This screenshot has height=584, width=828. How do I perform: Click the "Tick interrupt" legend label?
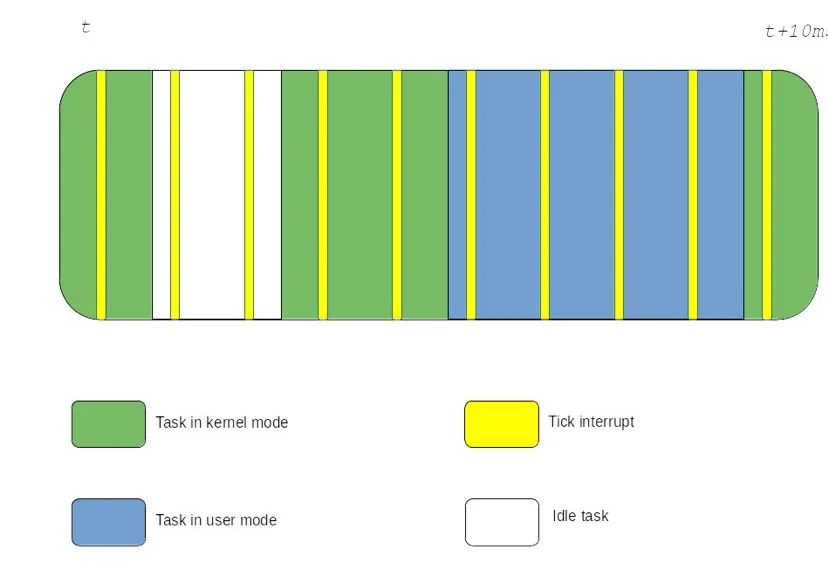click(590, 421)
